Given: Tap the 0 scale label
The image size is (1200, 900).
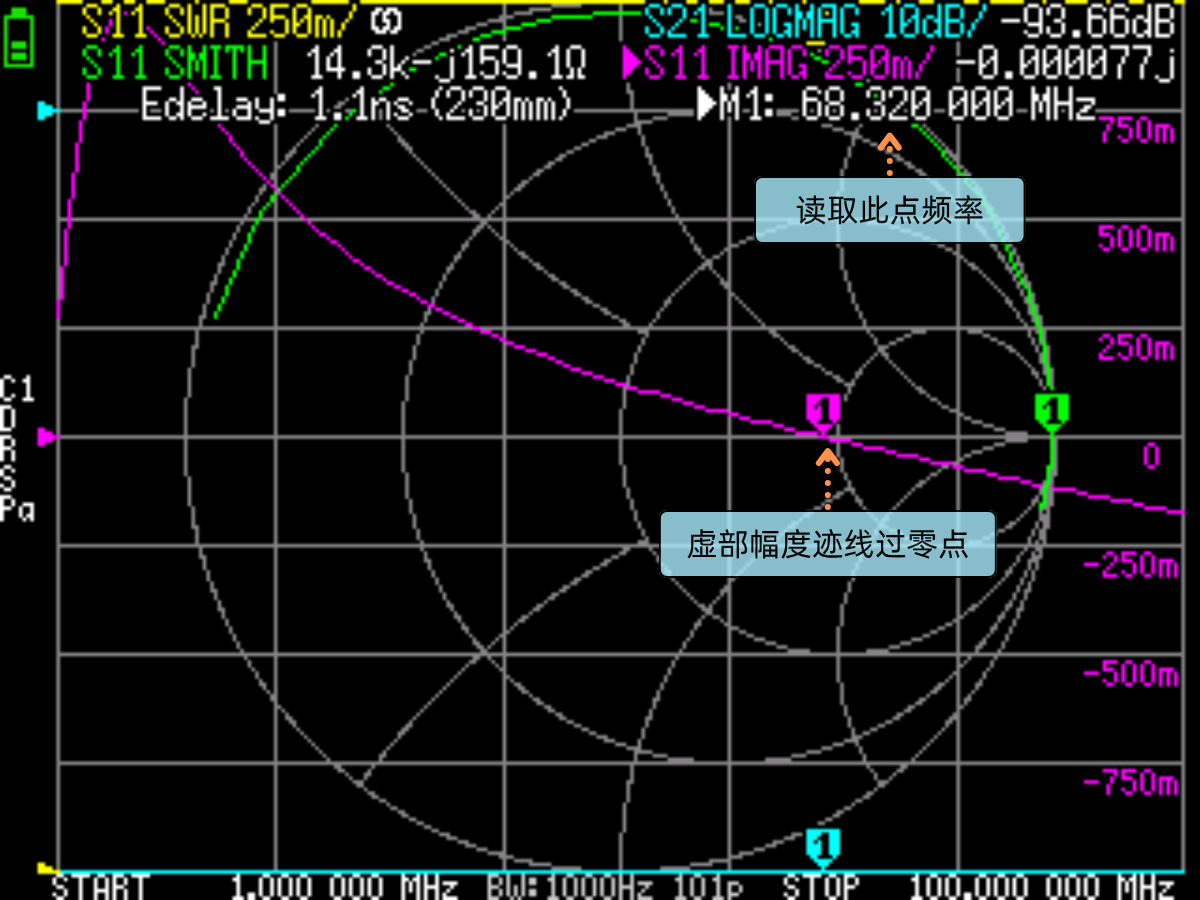Looking at the screenshot, I should (x=1151, y=457).
